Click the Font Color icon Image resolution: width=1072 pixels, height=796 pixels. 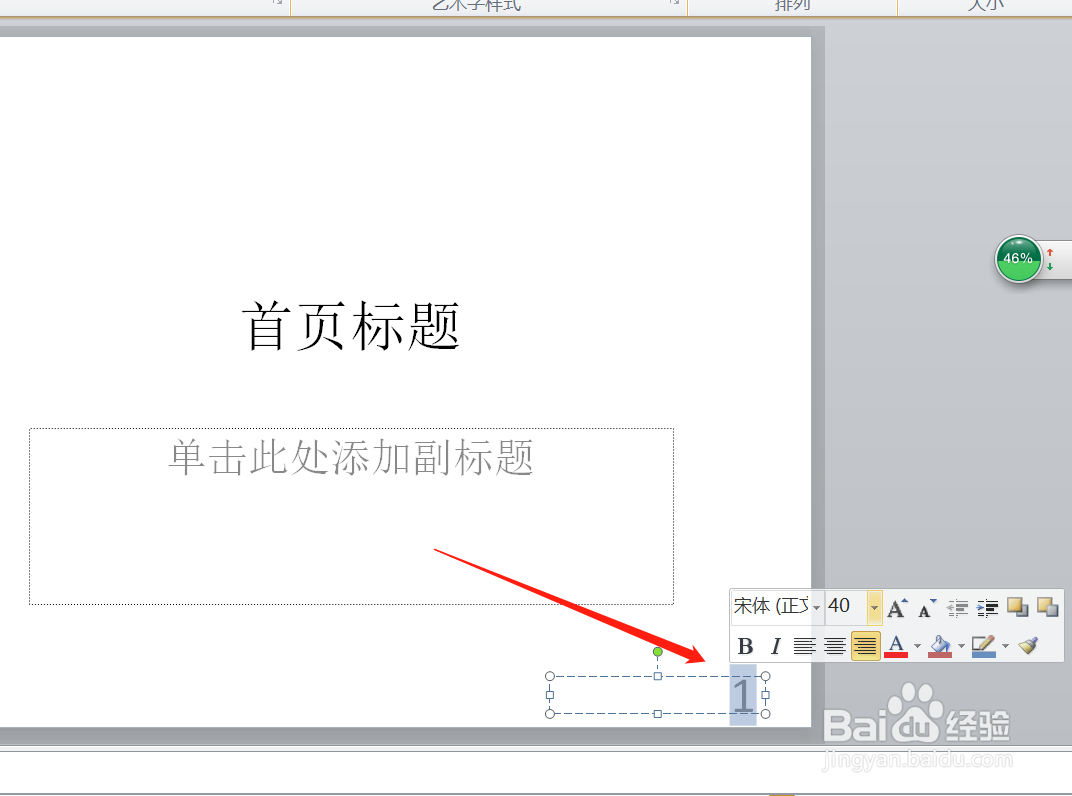pyautogui.click(x=896, y=646)
